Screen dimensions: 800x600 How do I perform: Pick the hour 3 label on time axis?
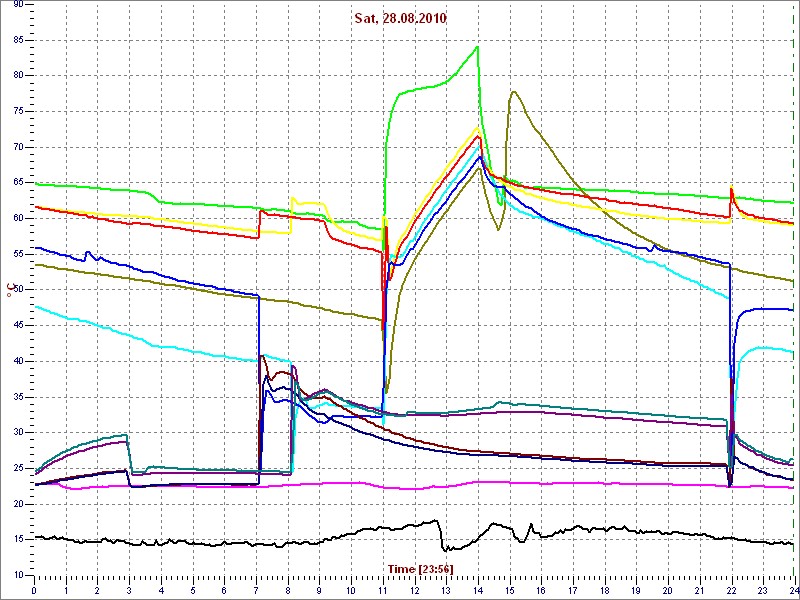tap(129, 589)
